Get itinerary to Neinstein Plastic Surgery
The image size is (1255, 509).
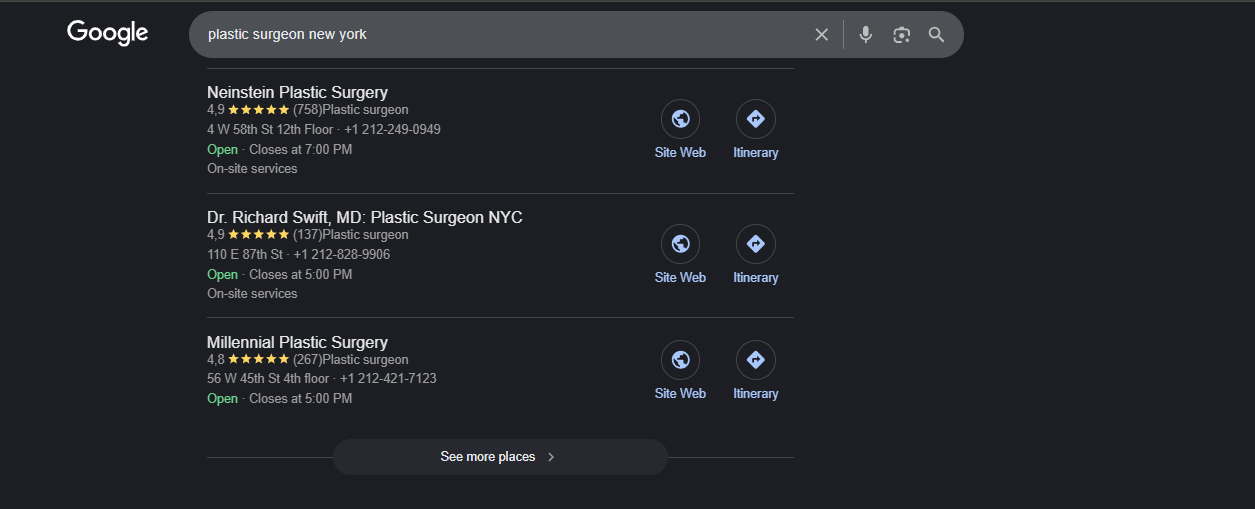point(756,120)
